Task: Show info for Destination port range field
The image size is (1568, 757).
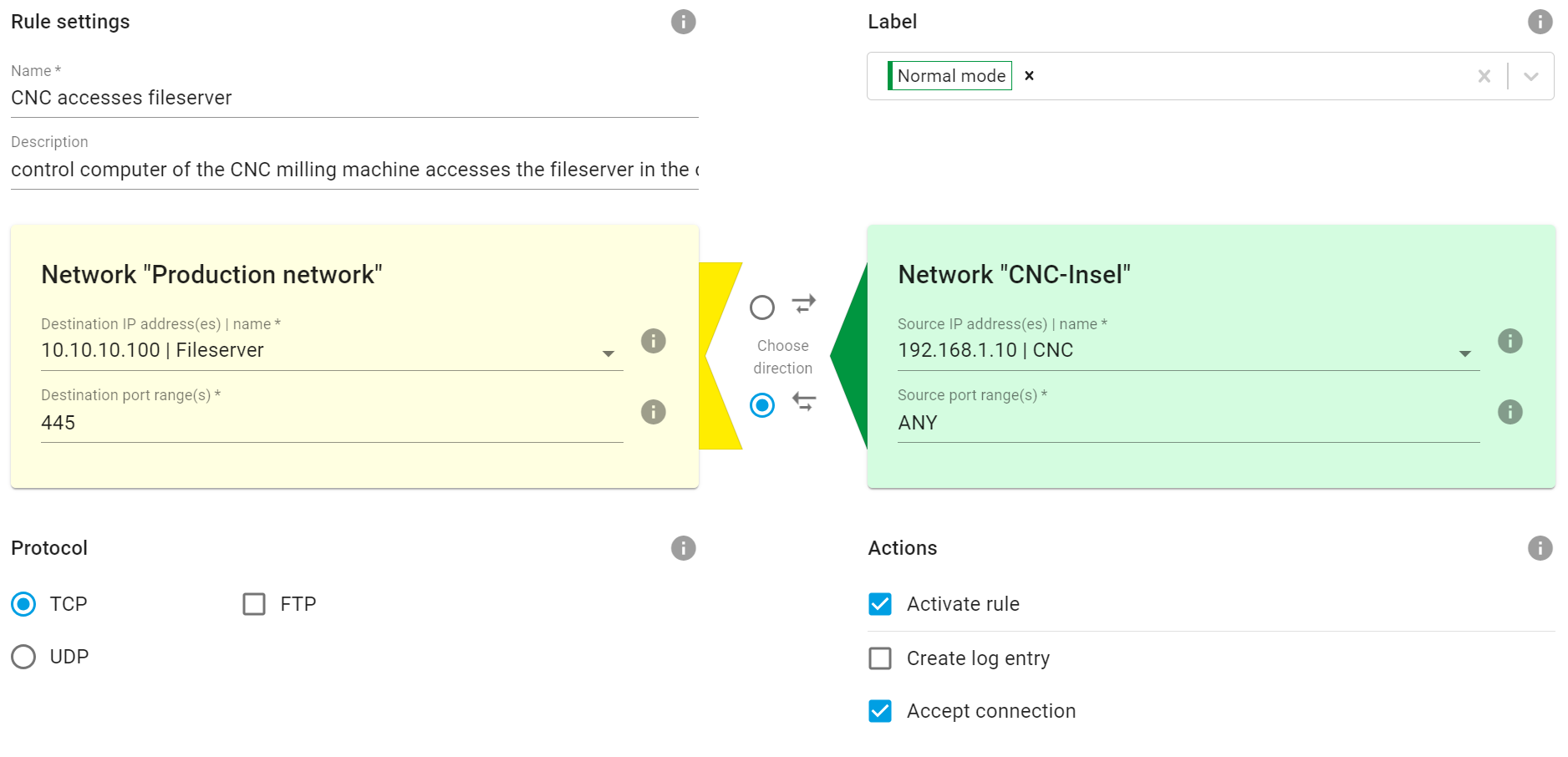Action: point(653,412)
